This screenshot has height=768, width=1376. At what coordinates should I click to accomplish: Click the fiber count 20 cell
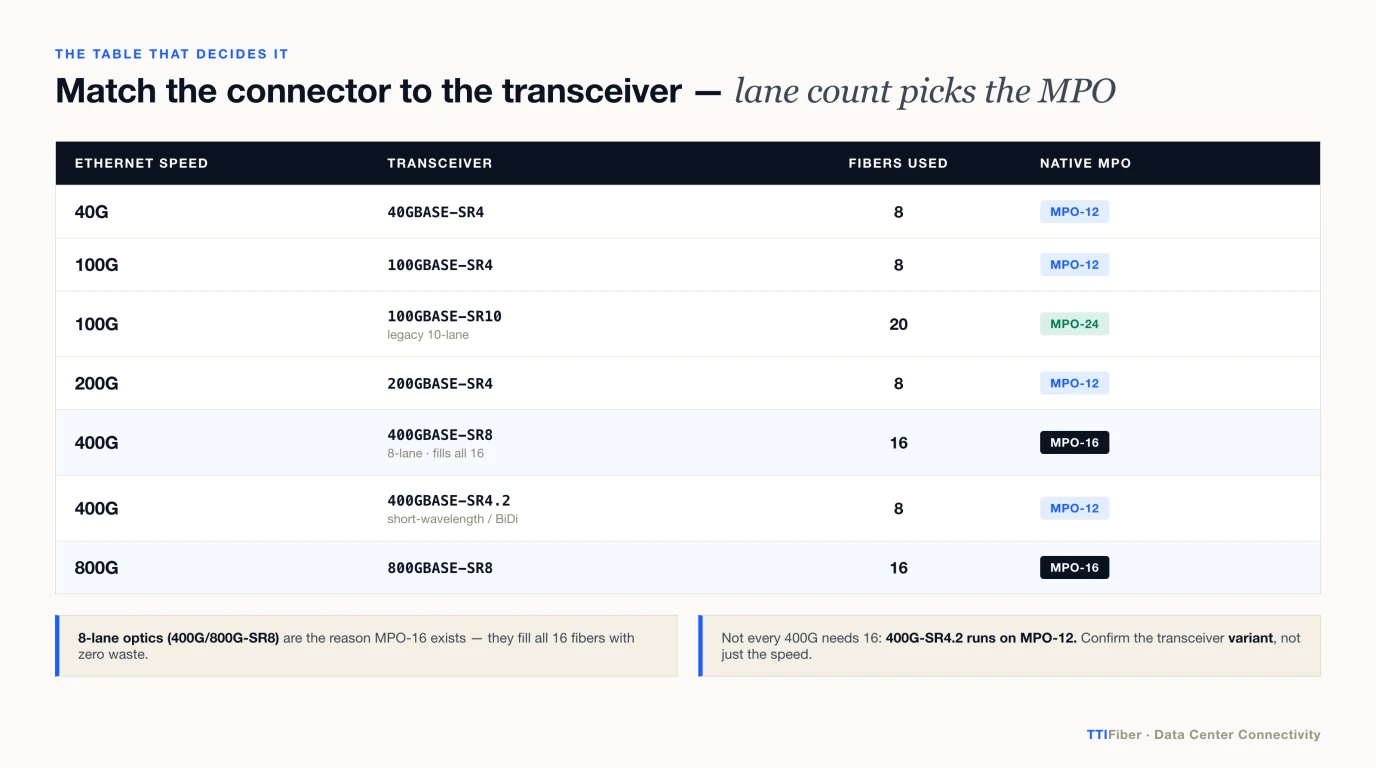click(x=898, y=324)
